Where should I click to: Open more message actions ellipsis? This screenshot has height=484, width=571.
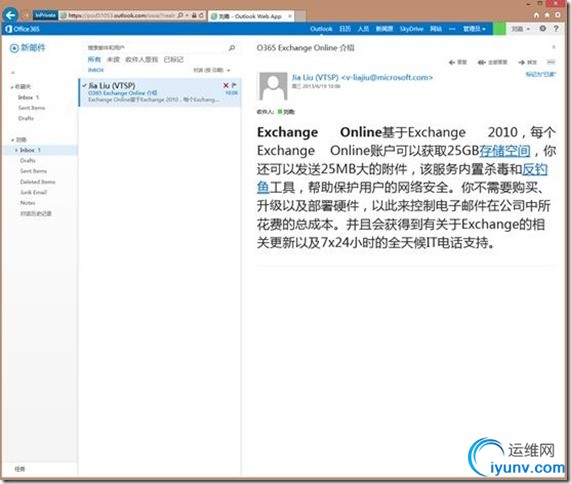pos(551,62)
